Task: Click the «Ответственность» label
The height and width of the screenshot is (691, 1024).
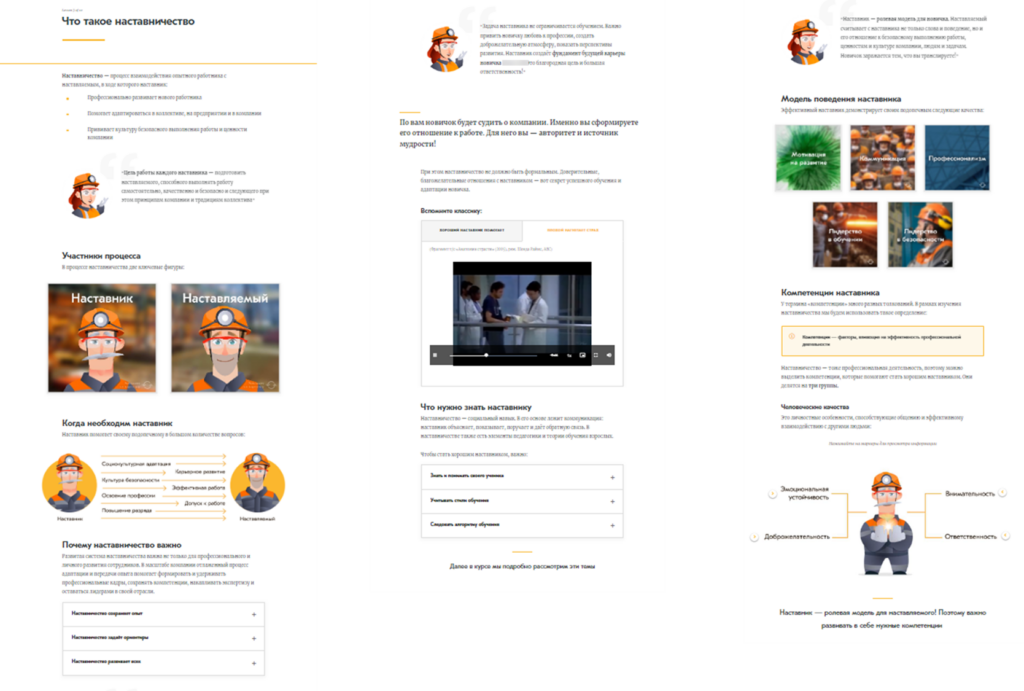Action: [970, 537]
